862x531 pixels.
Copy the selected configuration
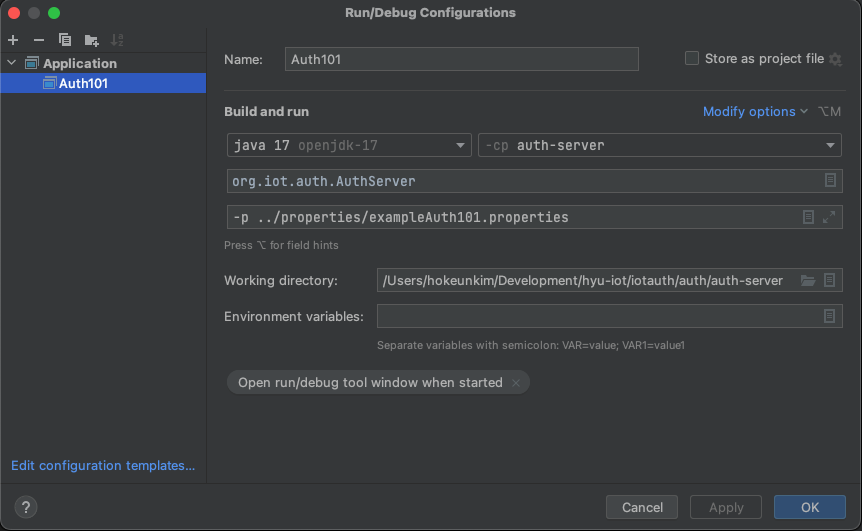[x=65, y=40]
